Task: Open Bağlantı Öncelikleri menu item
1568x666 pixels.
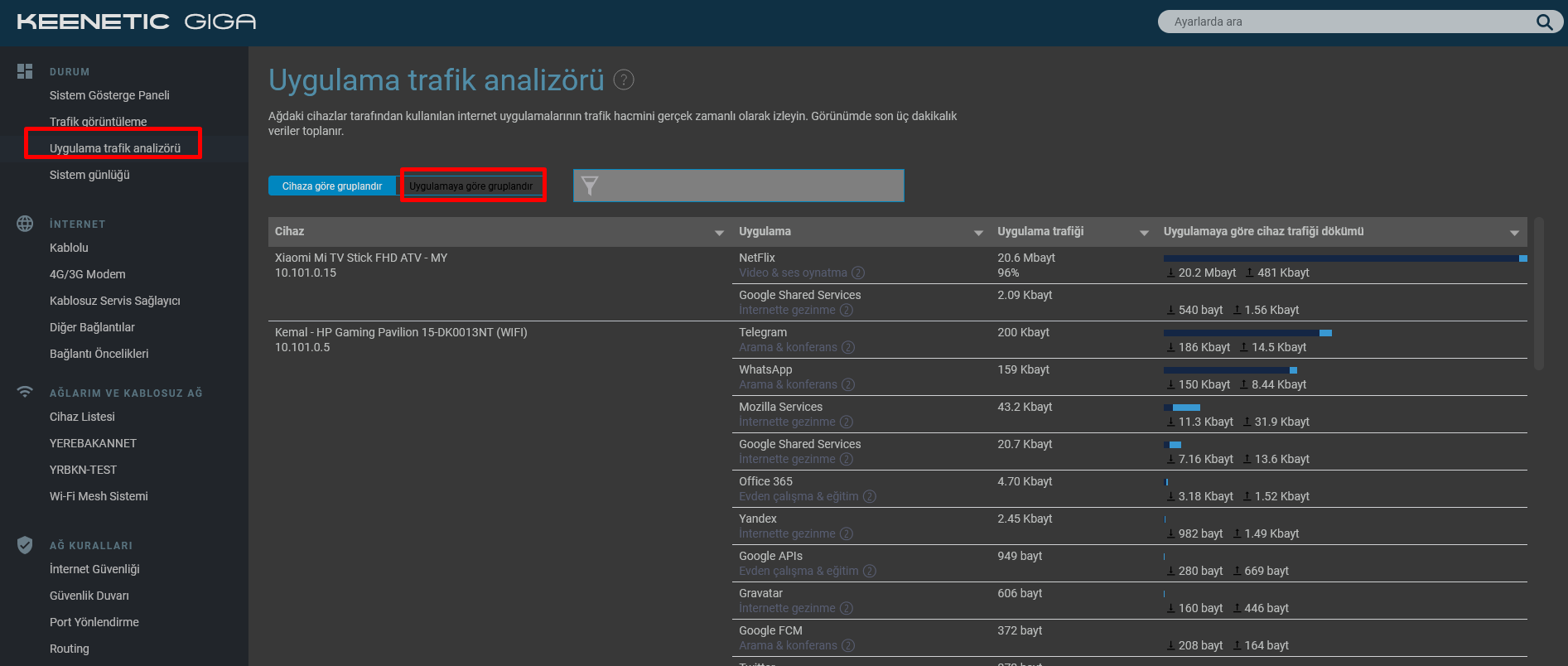Action: point(99,354)
